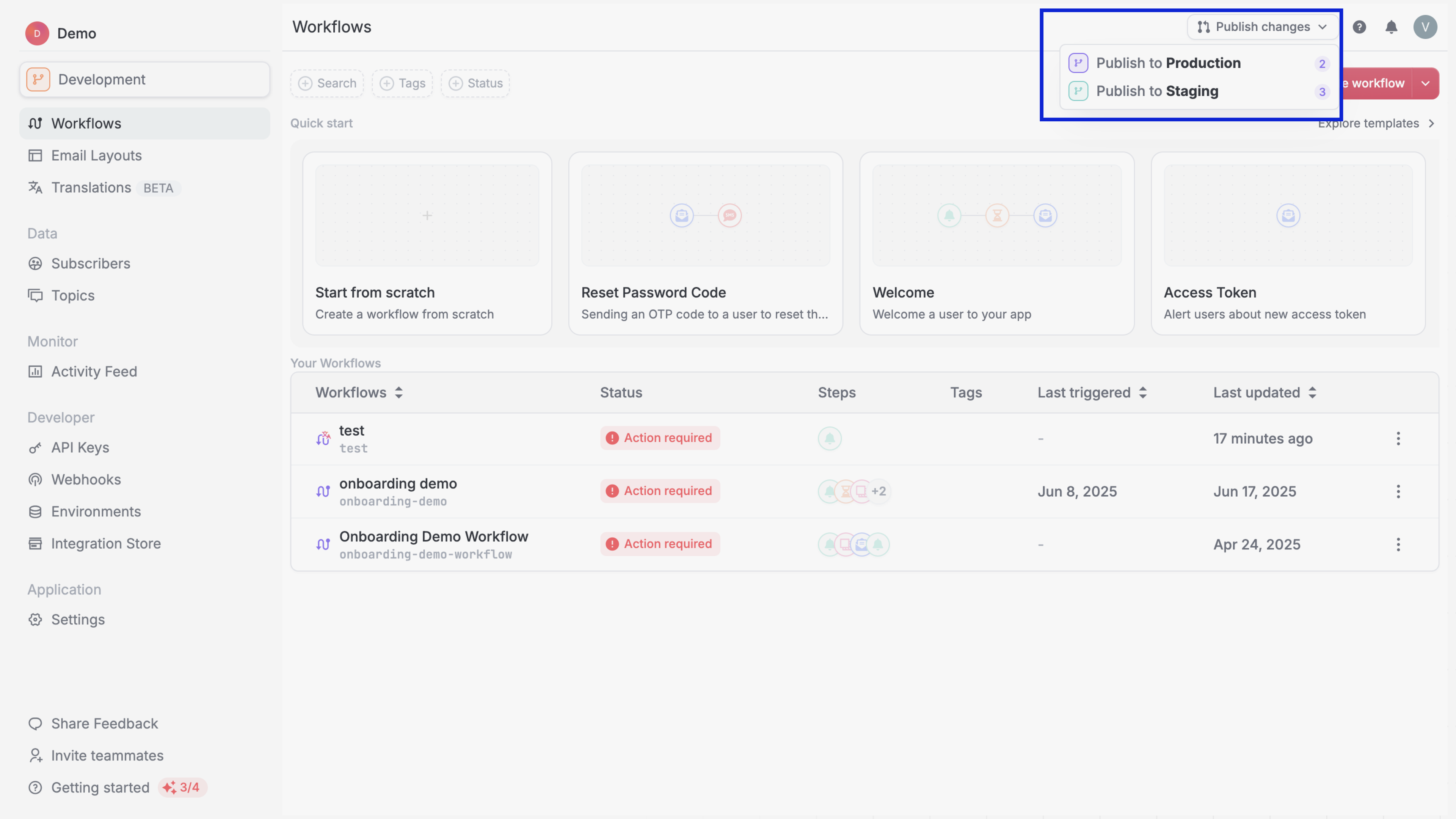Image resolution: width=1456 pixels, height=819 pixels.
Task: Select the Integration Store icon
Action: (35, 543)
